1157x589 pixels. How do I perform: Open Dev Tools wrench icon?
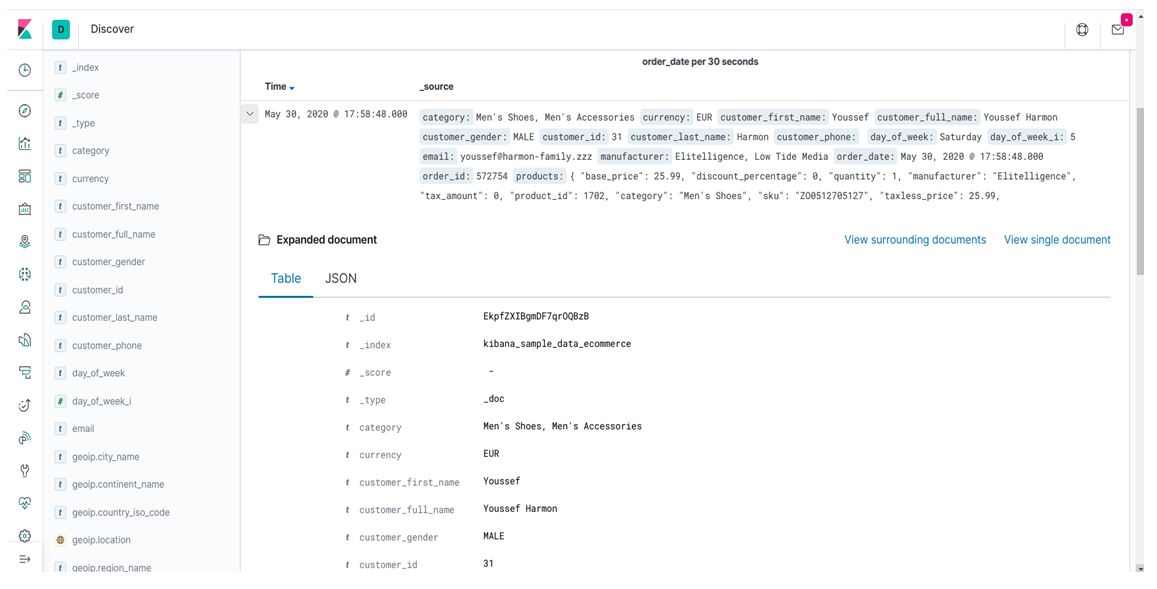[24, 470]
